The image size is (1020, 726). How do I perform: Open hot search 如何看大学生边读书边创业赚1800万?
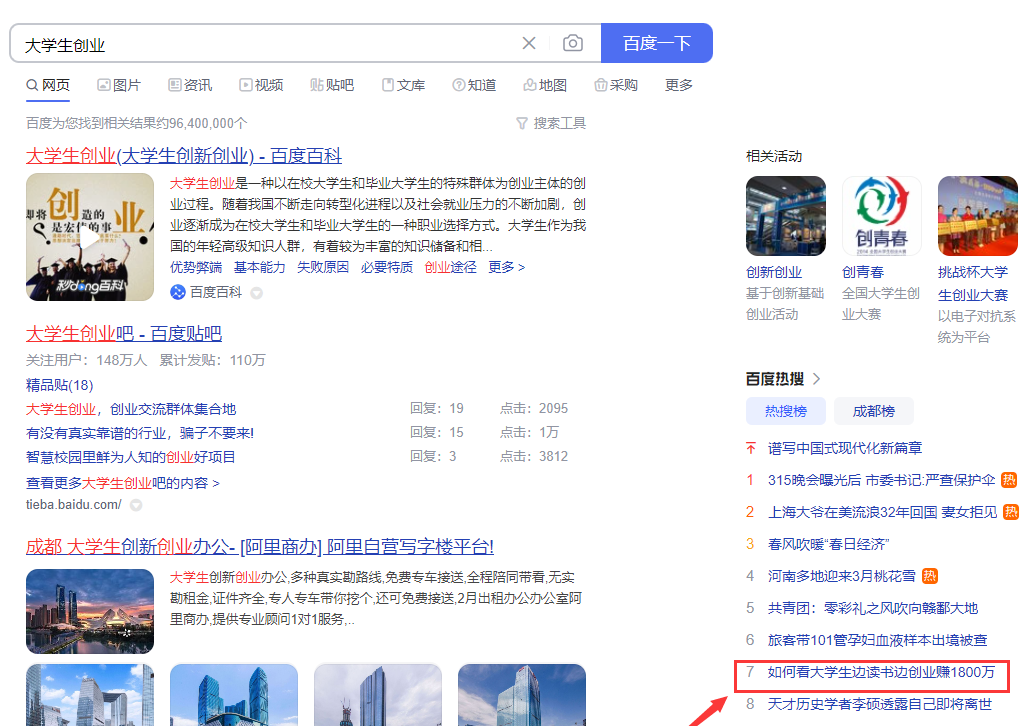point(881,672)
